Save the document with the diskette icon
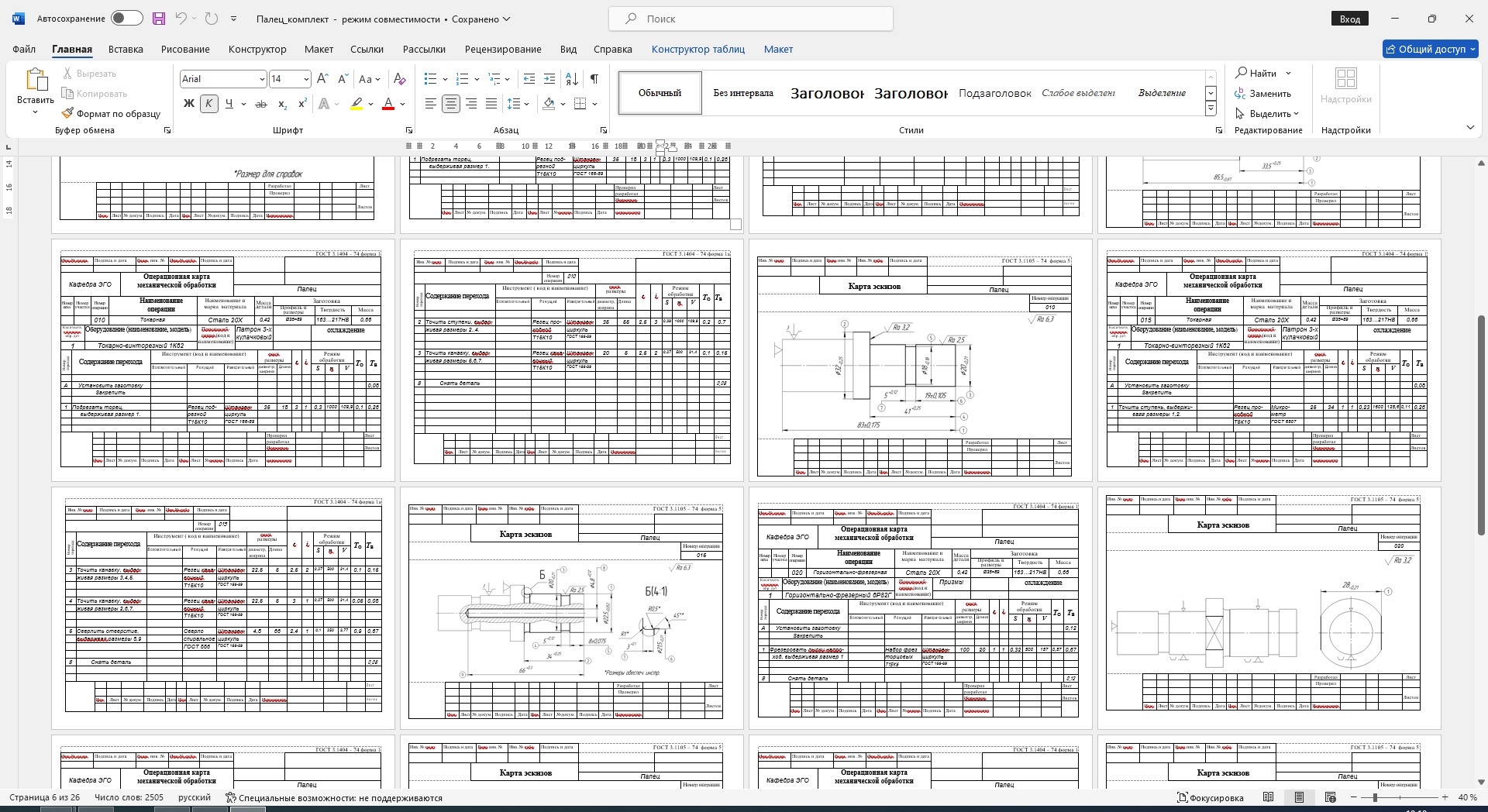The height and width of the screenshot is (812, 1488). 159,19
